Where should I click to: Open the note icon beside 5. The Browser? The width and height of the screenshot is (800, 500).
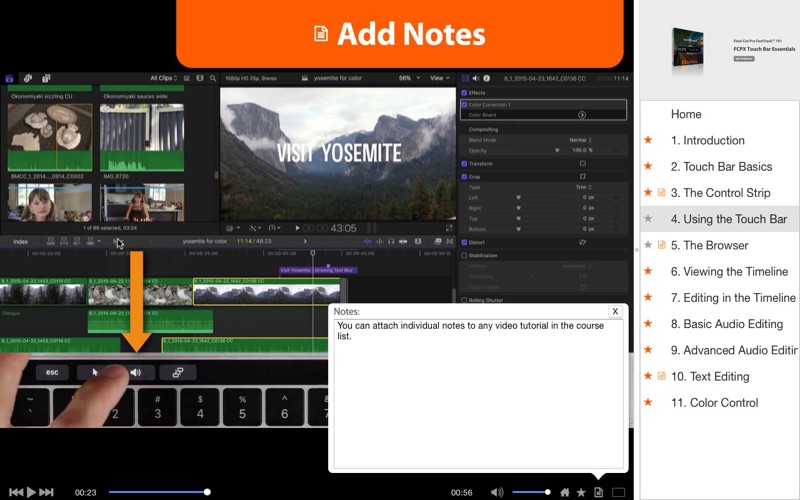tap(661, 245)
